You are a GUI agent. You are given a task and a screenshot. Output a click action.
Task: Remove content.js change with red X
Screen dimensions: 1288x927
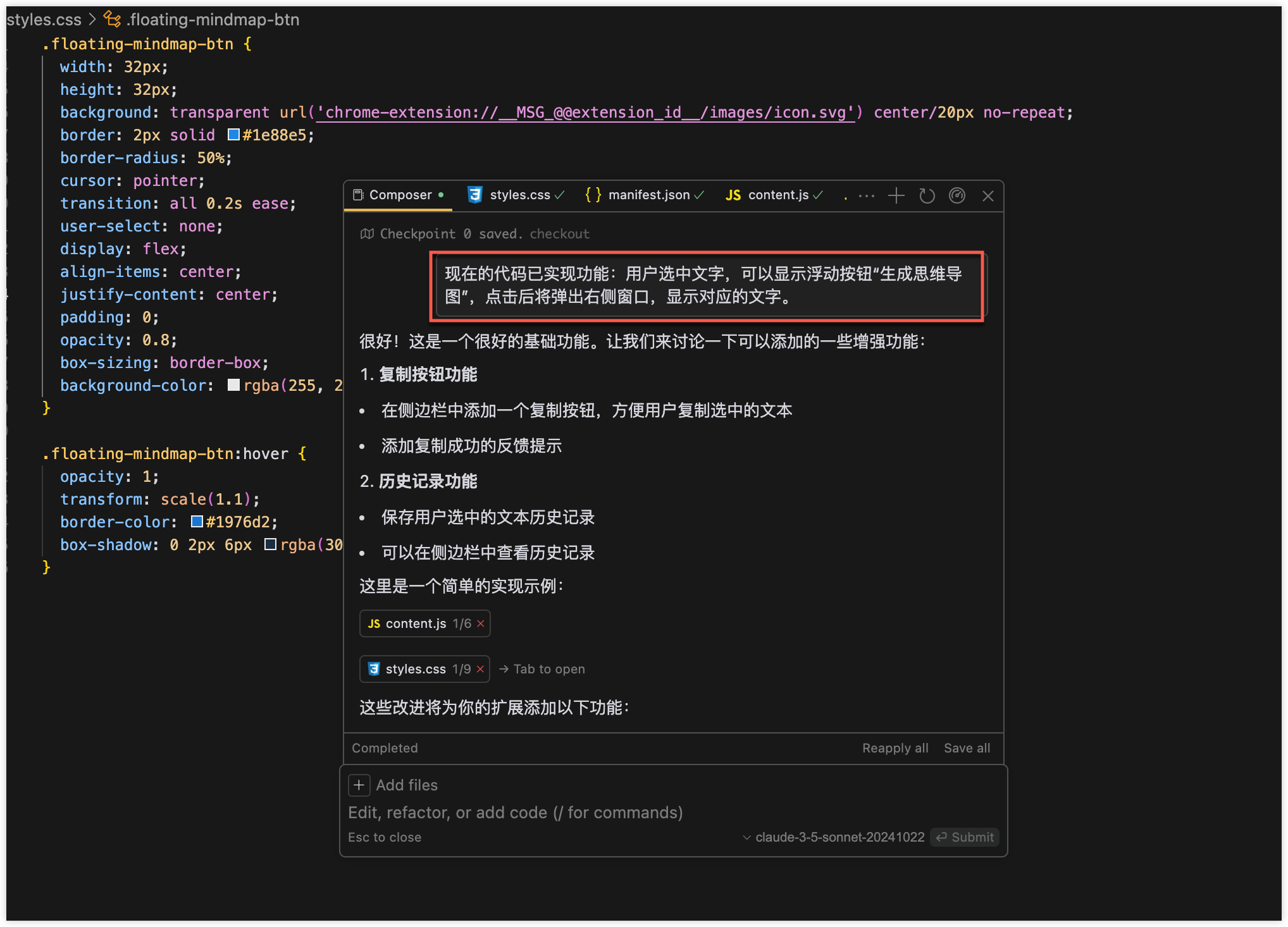tap(481, 623)
